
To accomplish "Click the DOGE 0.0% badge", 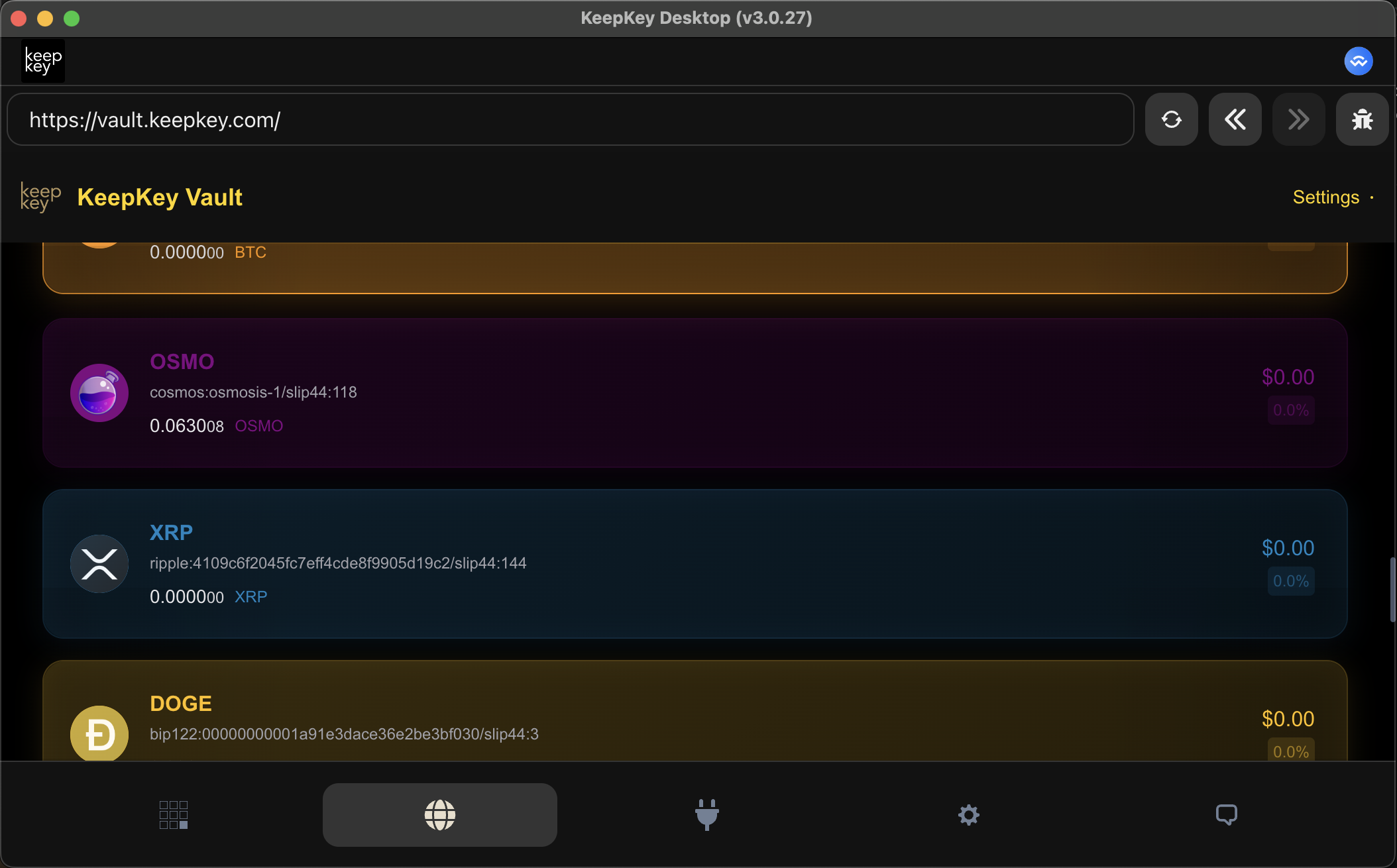I will 1291,751.
